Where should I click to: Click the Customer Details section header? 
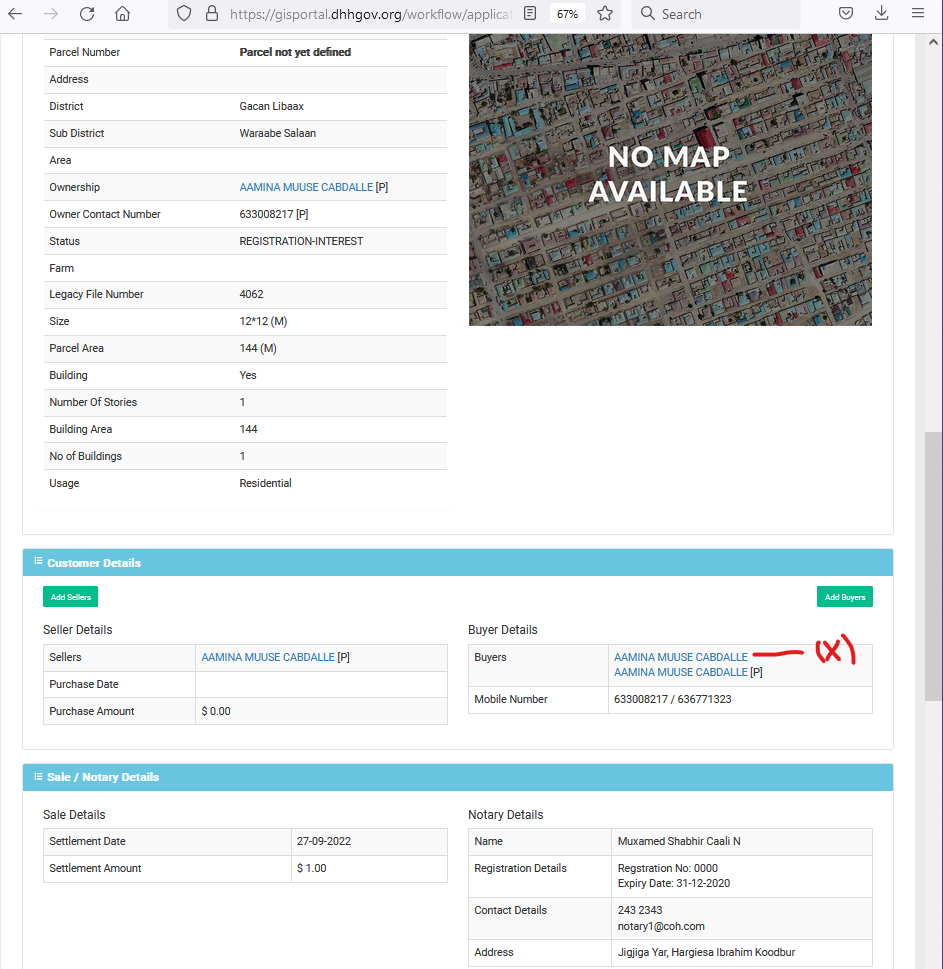pos(458,563)
